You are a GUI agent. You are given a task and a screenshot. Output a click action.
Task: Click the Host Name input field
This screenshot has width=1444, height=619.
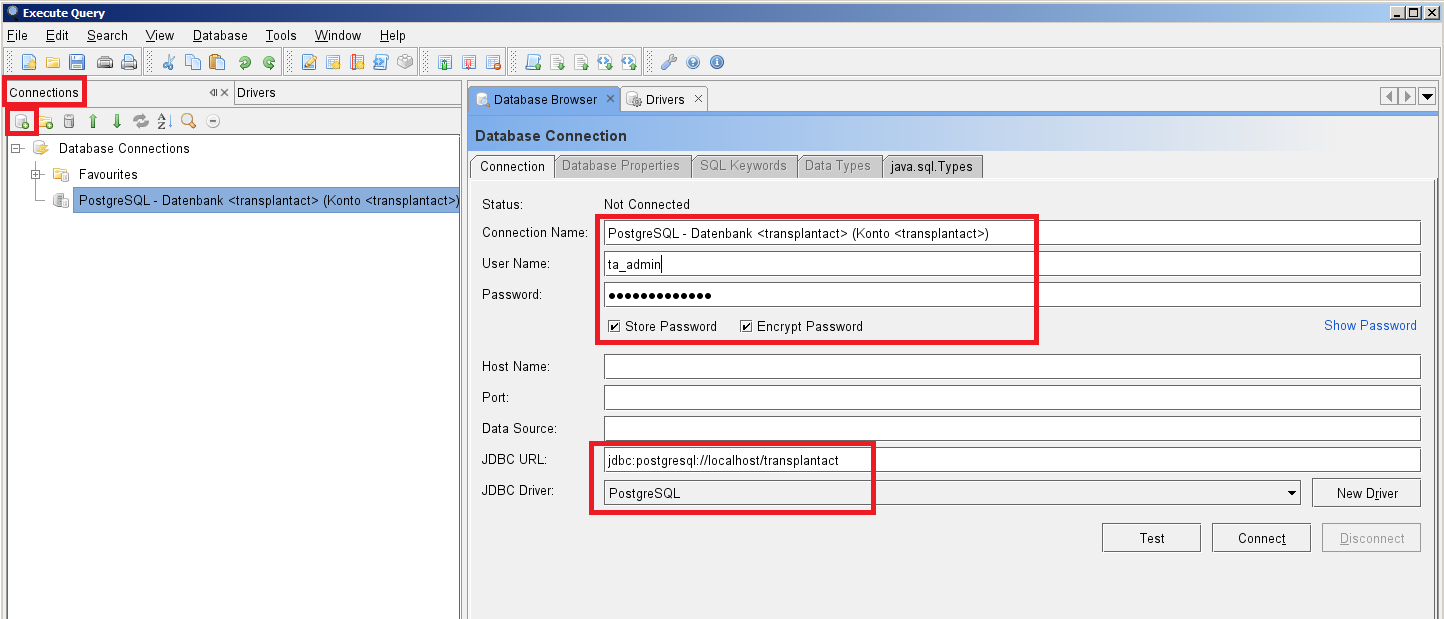point(1011,367)
